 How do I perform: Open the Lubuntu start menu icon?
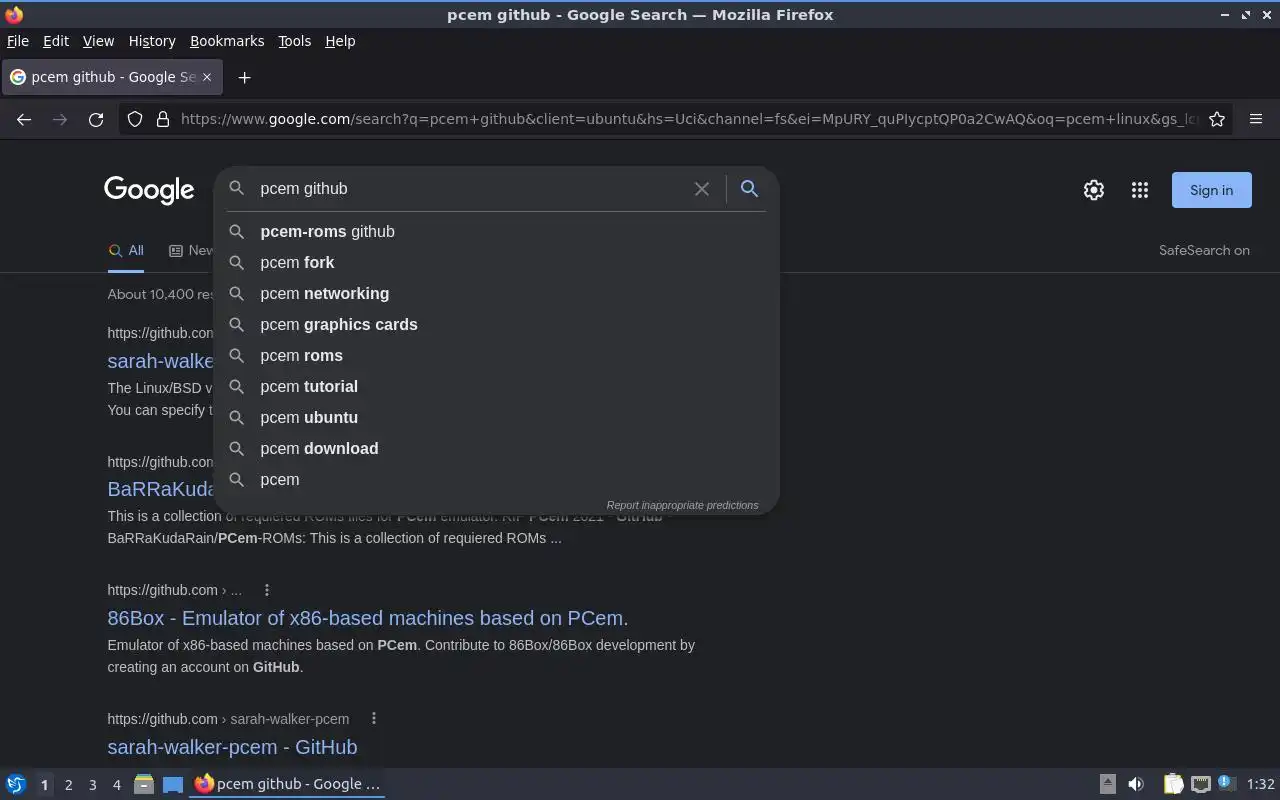pyautogui.click(x=16, y=784)
